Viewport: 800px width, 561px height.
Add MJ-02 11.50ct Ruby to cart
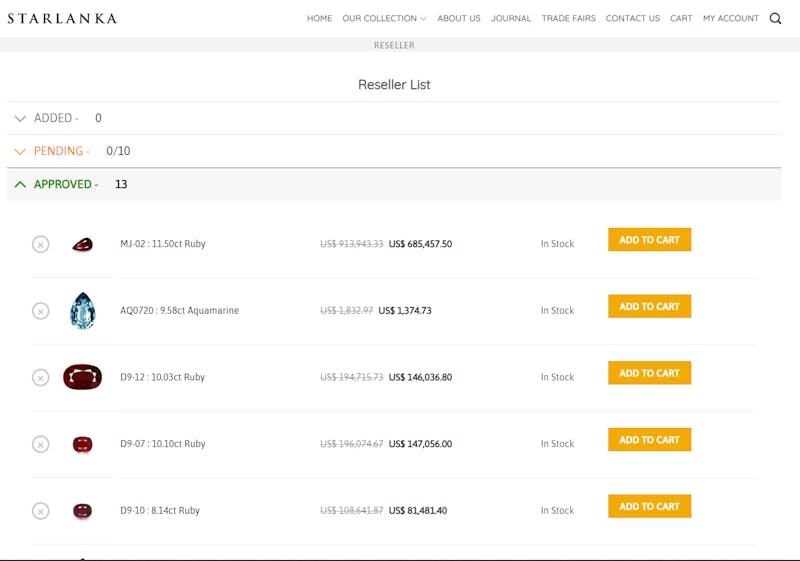(x=649, y=240)
